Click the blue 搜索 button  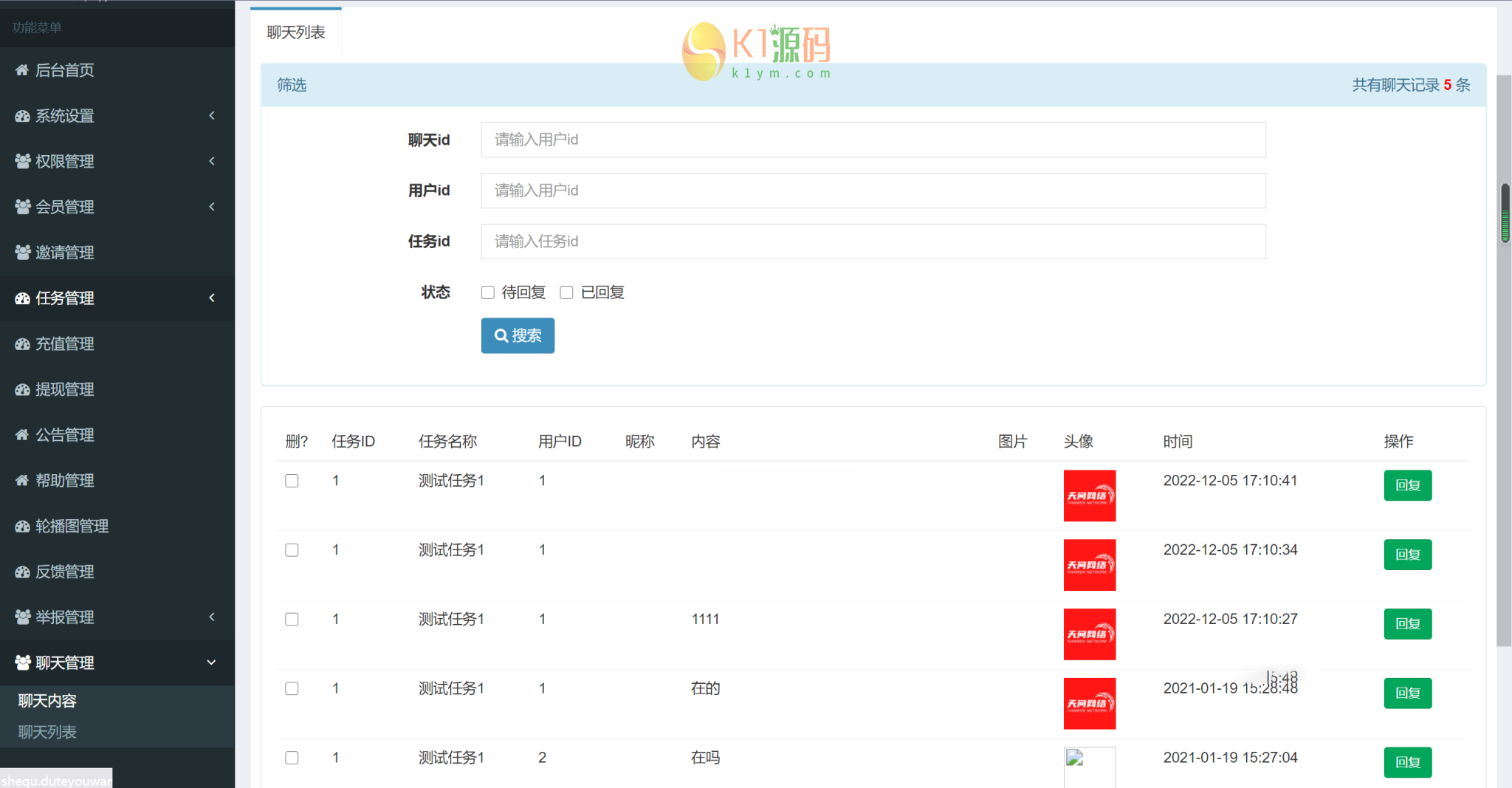point(518,336)
